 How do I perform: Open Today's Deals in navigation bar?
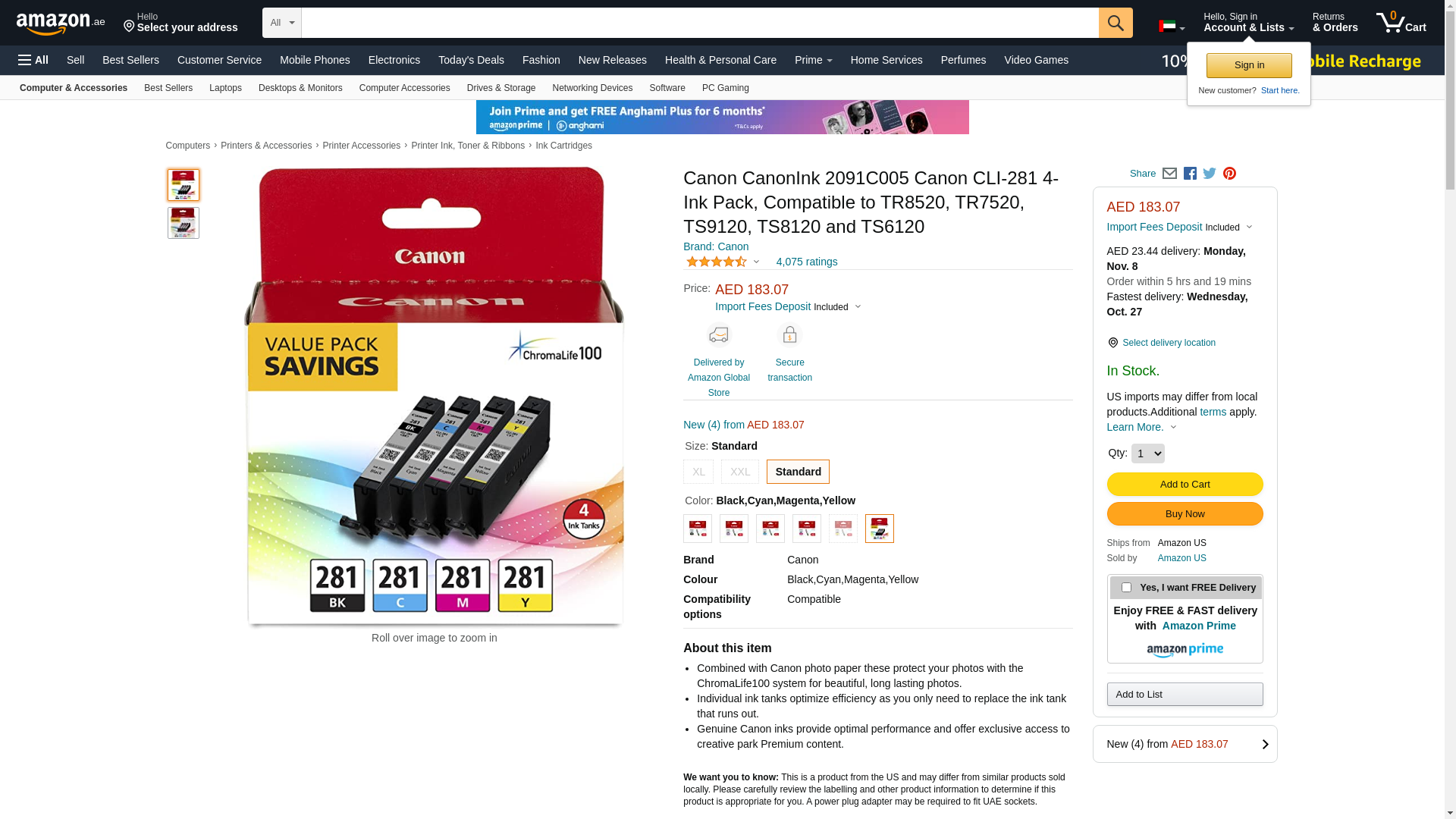(471, 60)
